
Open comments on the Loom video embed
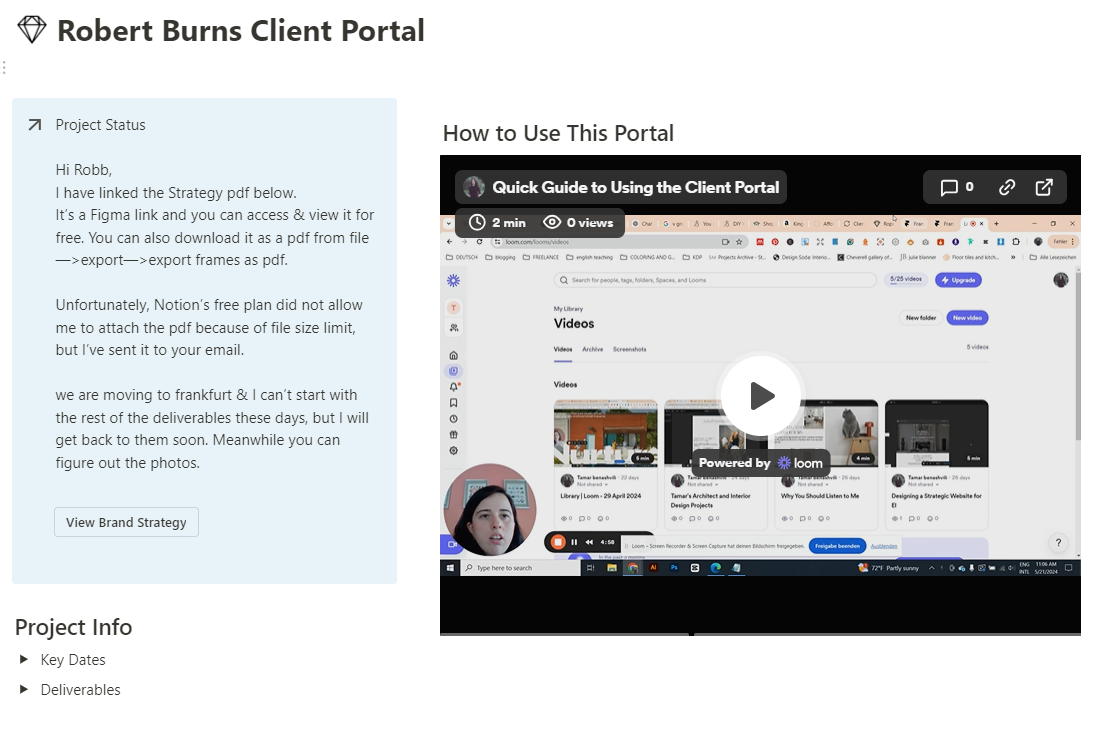point(952,187)
